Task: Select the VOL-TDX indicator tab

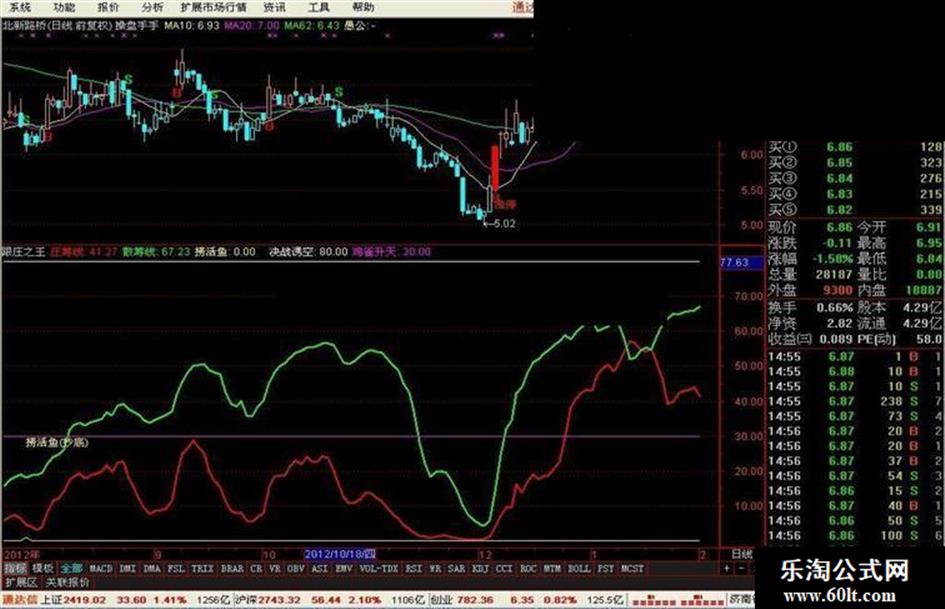Action: point(379,569)
